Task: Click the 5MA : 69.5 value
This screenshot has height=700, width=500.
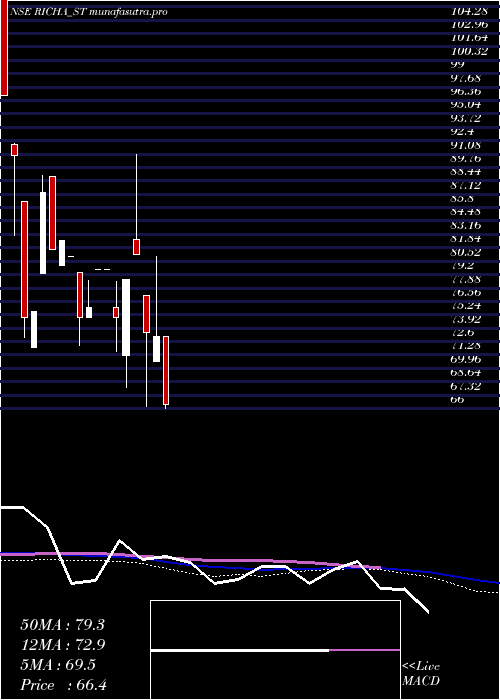Action: pyautogui.click(x=58, y=665)
